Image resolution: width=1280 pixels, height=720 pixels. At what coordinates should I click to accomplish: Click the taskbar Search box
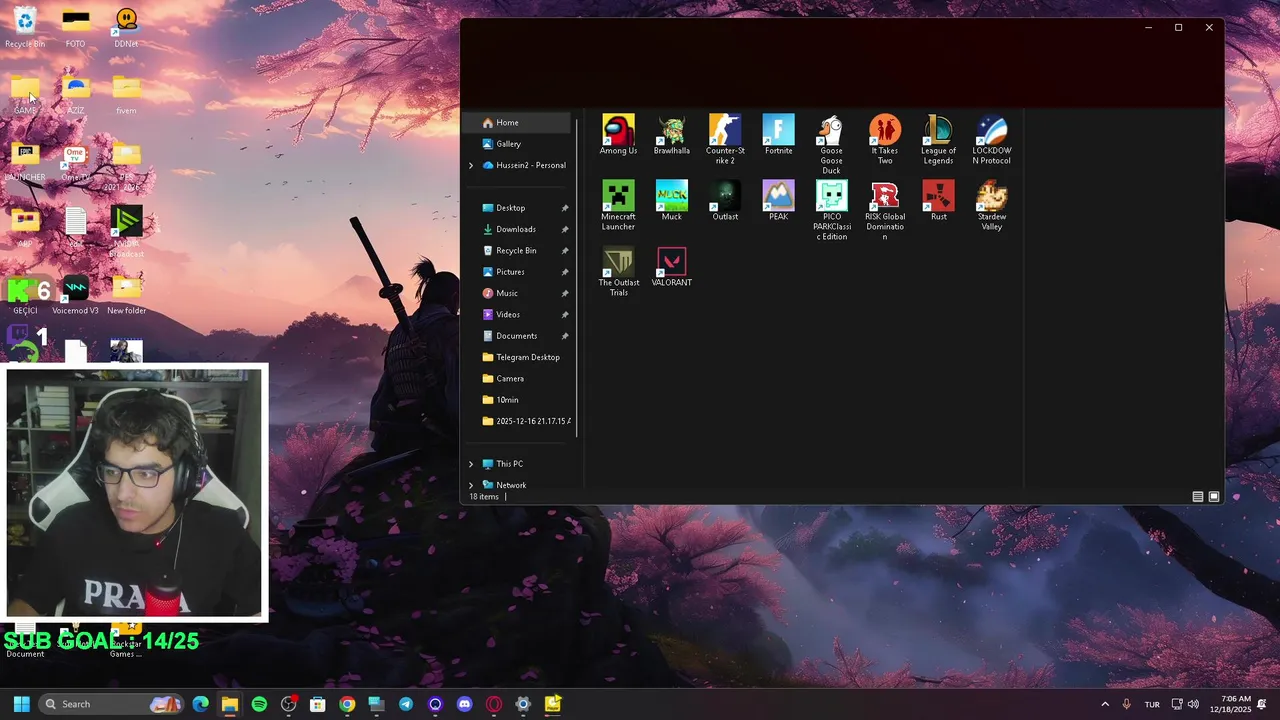112,704
